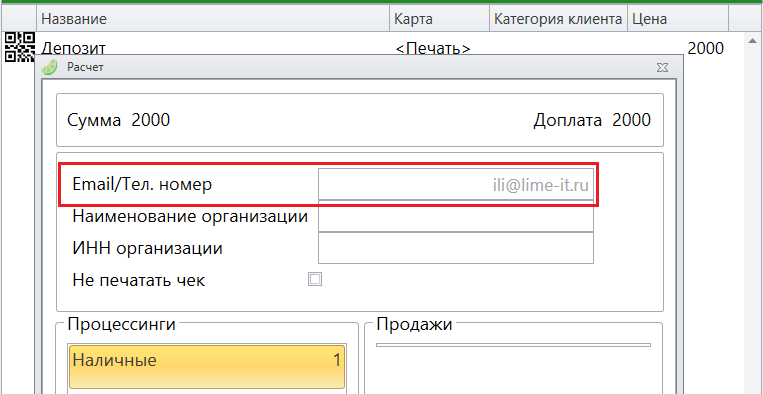Close the Расчет dialog window

click(x=661, y=67)
